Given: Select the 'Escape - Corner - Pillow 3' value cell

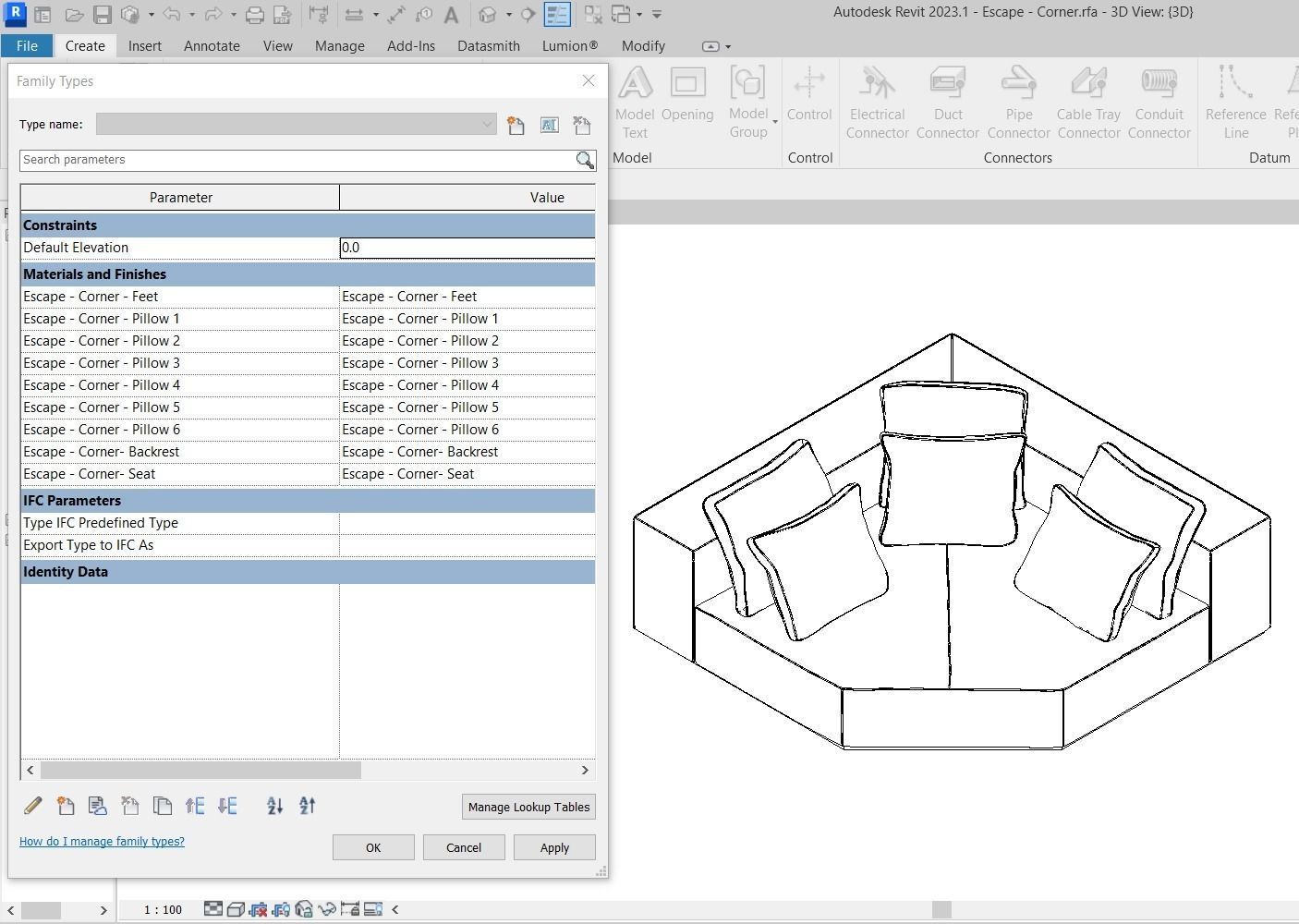Looking at the screenshot, I should 467,363.
